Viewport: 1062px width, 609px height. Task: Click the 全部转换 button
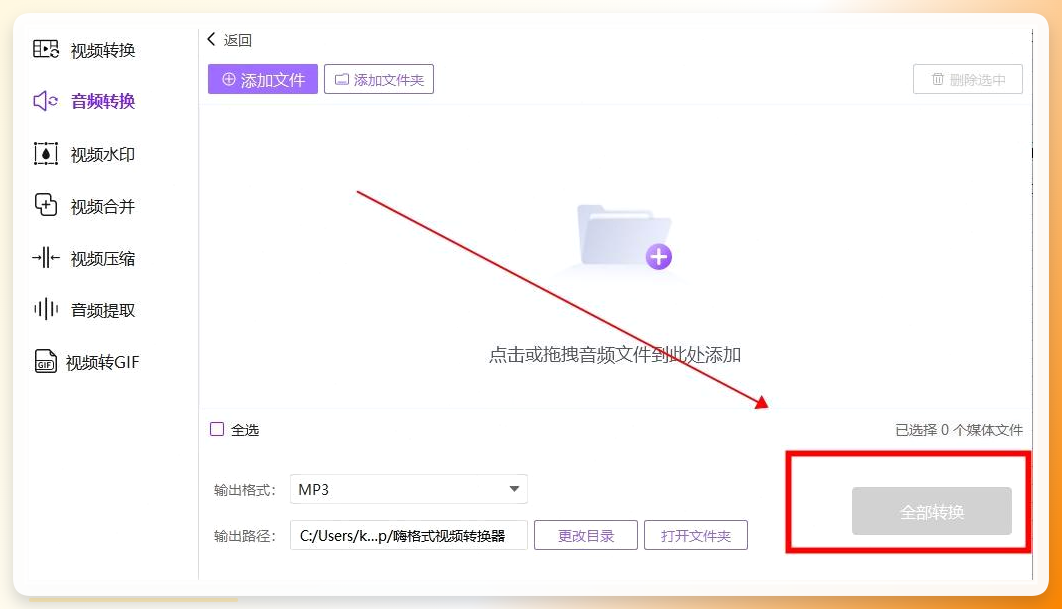pyautogui.click(x=931, y=511)
